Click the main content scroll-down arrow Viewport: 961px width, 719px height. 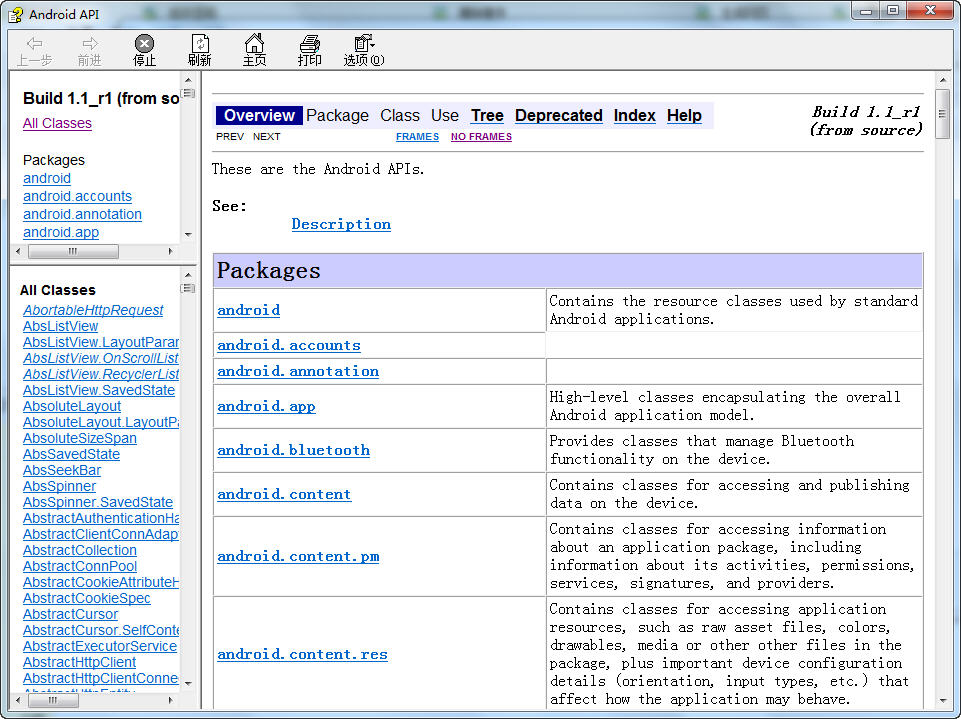[943, 701]
